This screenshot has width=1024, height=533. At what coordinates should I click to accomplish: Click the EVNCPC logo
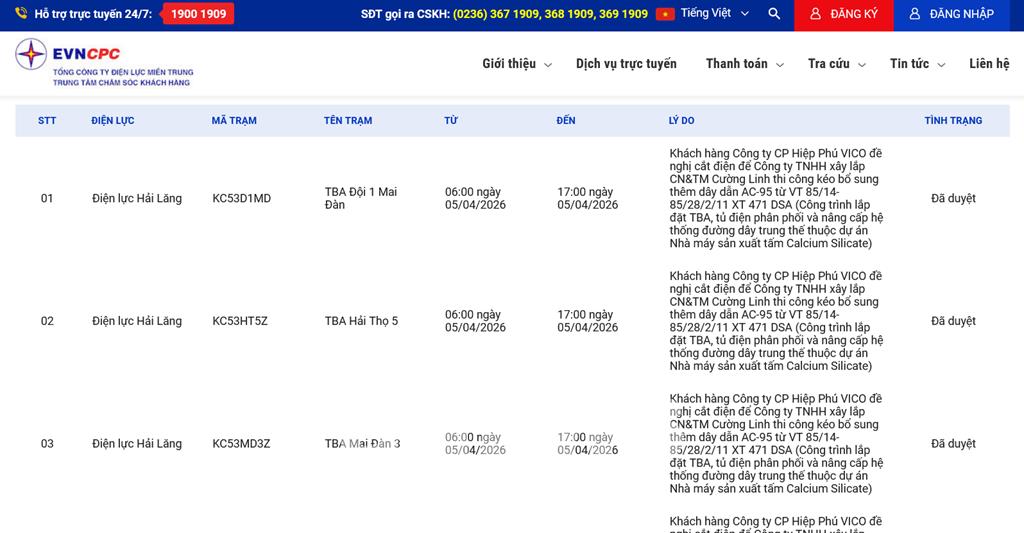pyautogui.click(x=104, y=63)
